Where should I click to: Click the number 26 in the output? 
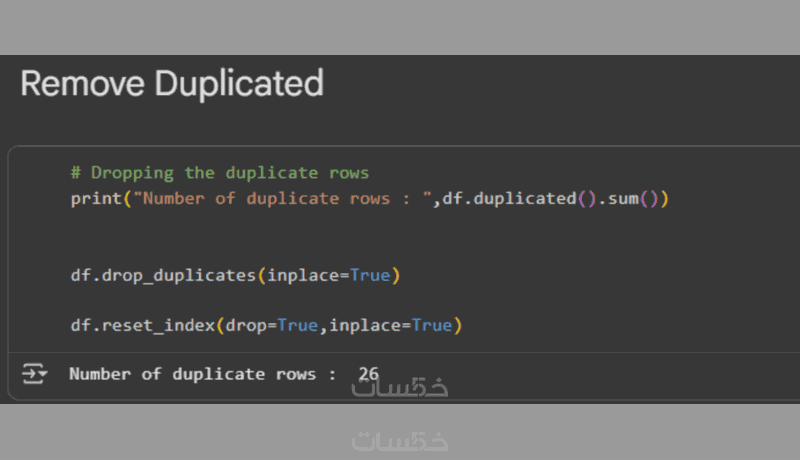pos(368,374)
